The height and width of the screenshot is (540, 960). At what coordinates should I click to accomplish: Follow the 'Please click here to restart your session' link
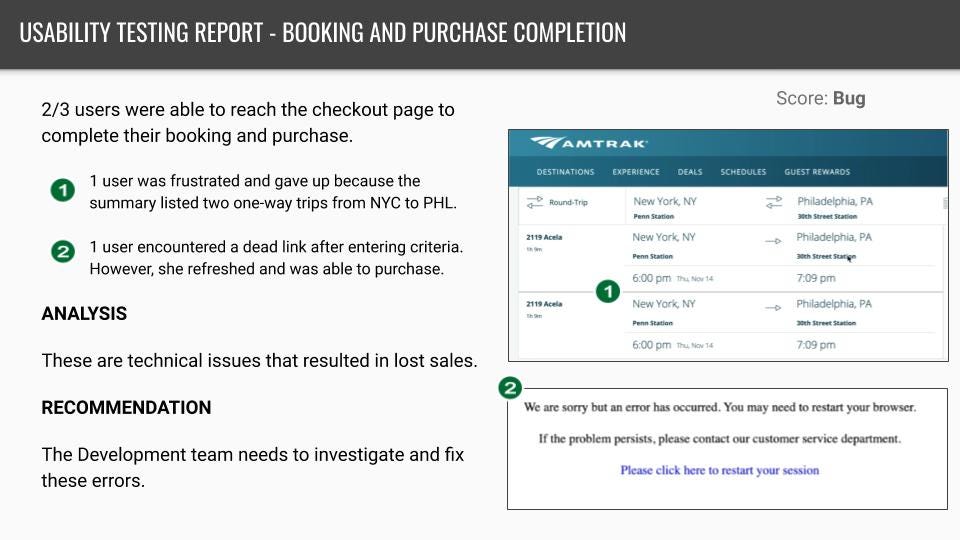(x=719, y=470)
